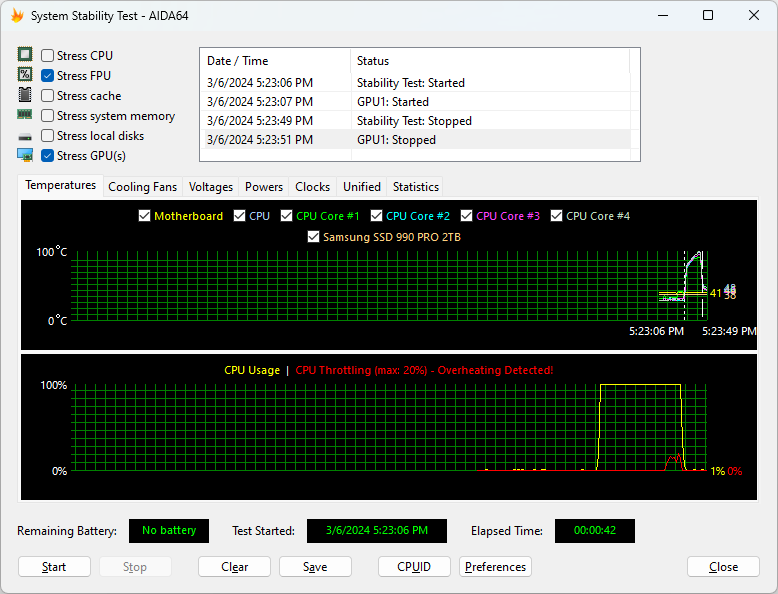778x594 pixels.
Task: Open the Voltages tab
Action: pos(211,187)
